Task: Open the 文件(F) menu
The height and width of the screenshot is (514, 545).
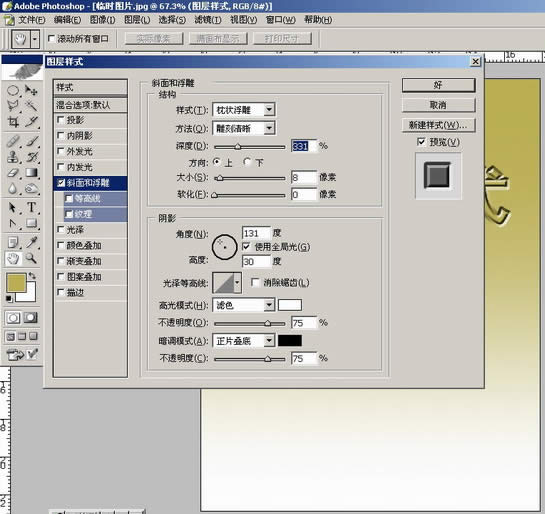Action: click(x=32, y=20)
